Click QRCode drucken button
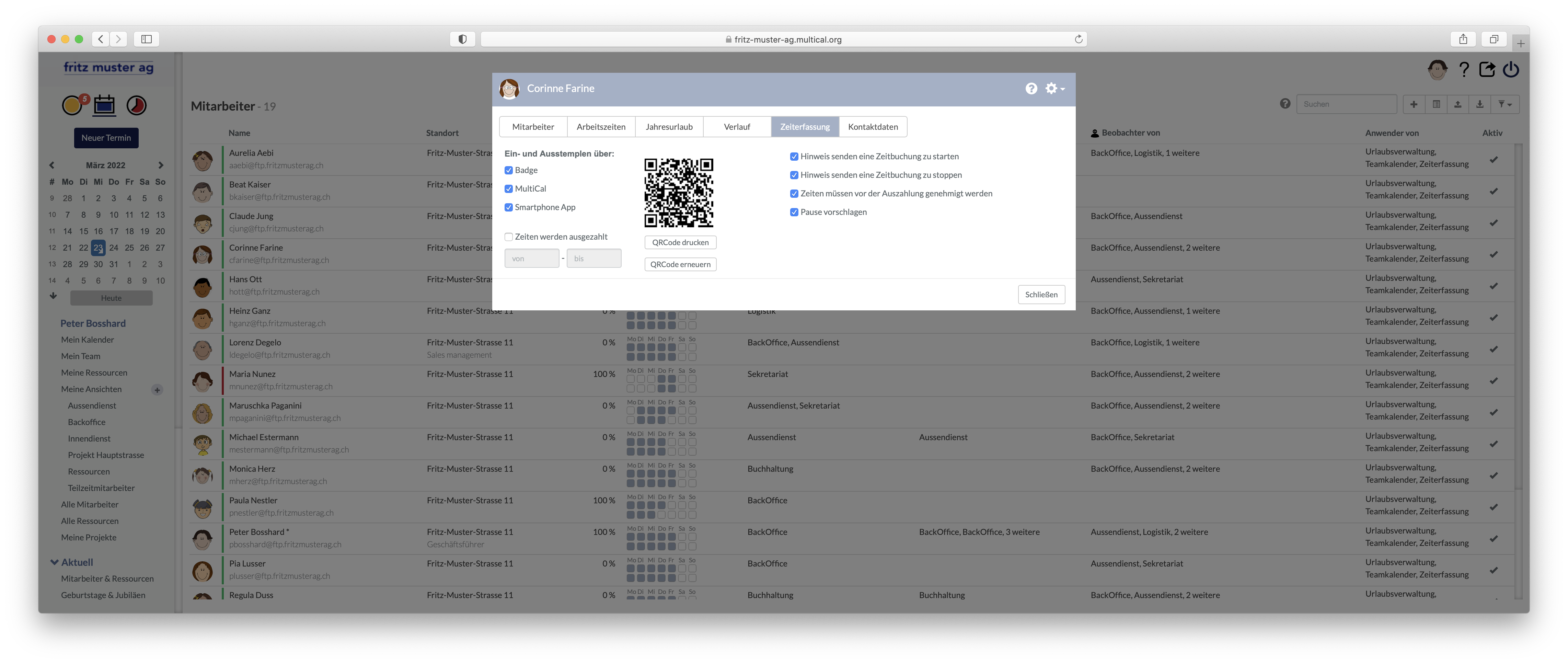This screenshot has width=1568, height=664. 680,242
